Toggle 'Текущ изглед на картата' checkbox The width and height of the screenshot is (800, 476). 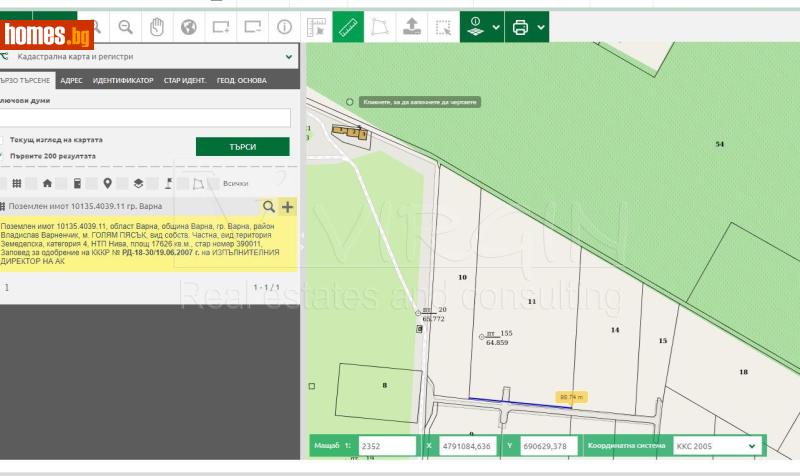coord(3,140)
